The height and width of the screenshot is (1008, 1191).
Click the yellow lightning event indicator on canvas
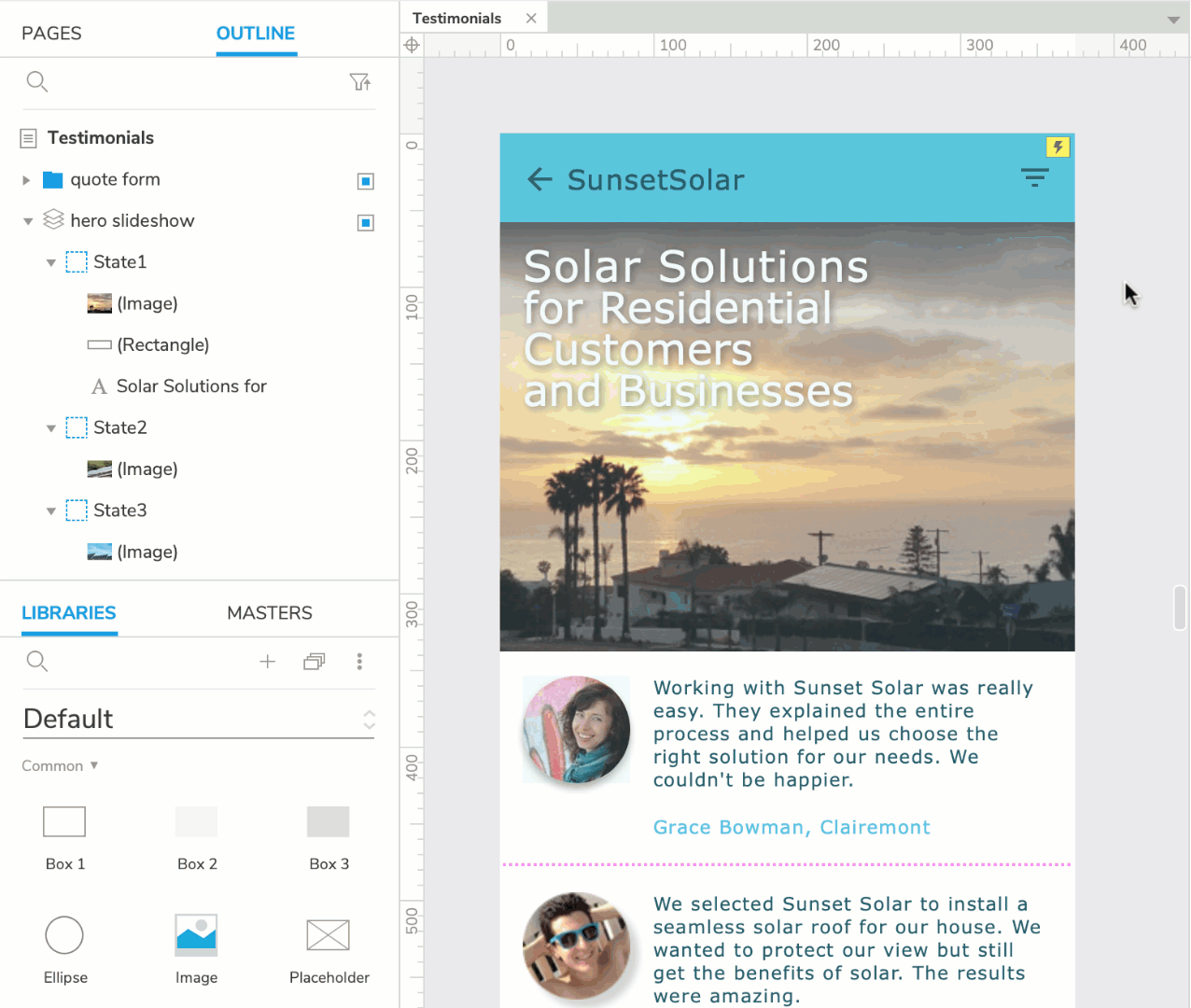(1058, 147)
